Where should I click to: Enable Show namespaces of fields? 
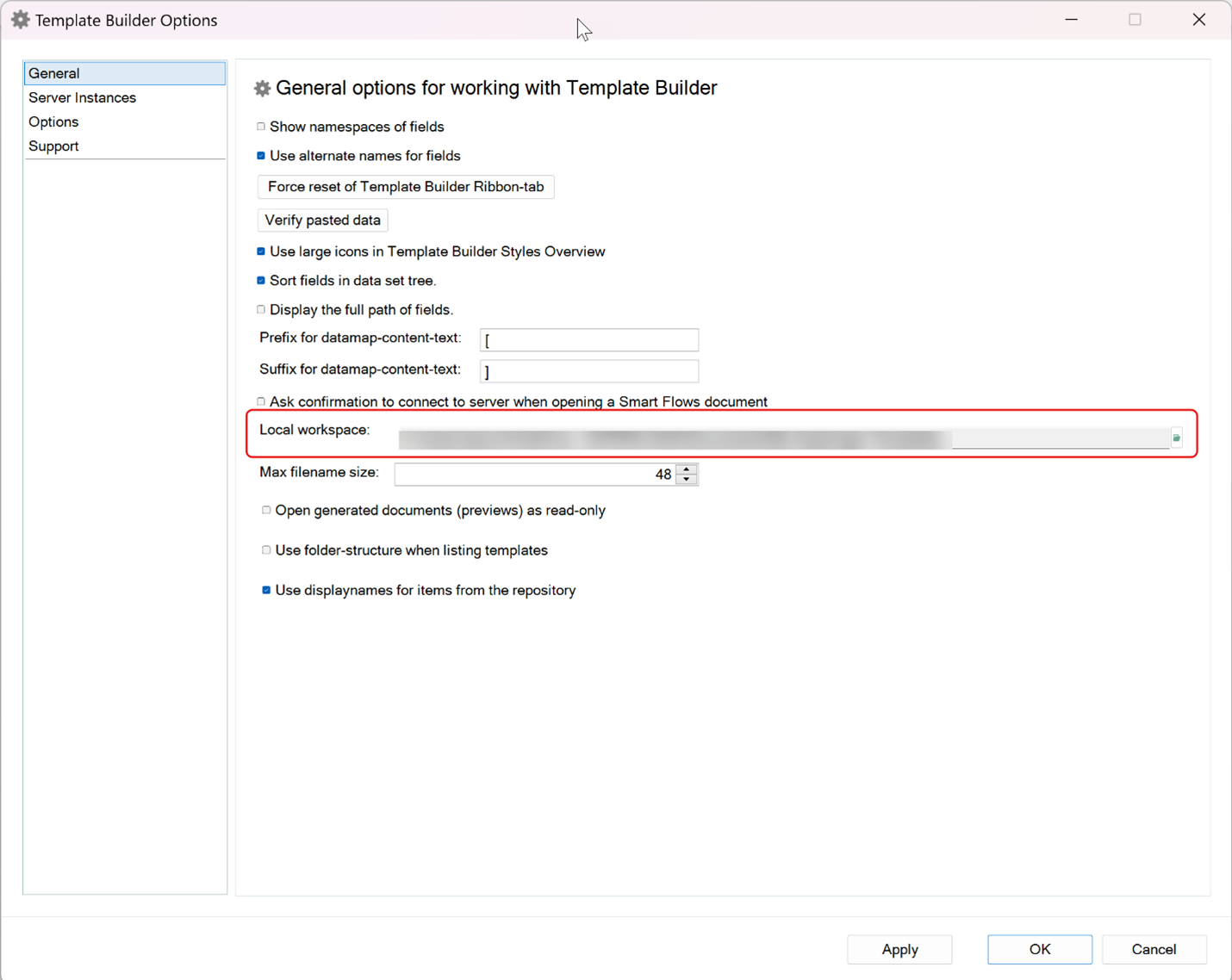point(261,127)
